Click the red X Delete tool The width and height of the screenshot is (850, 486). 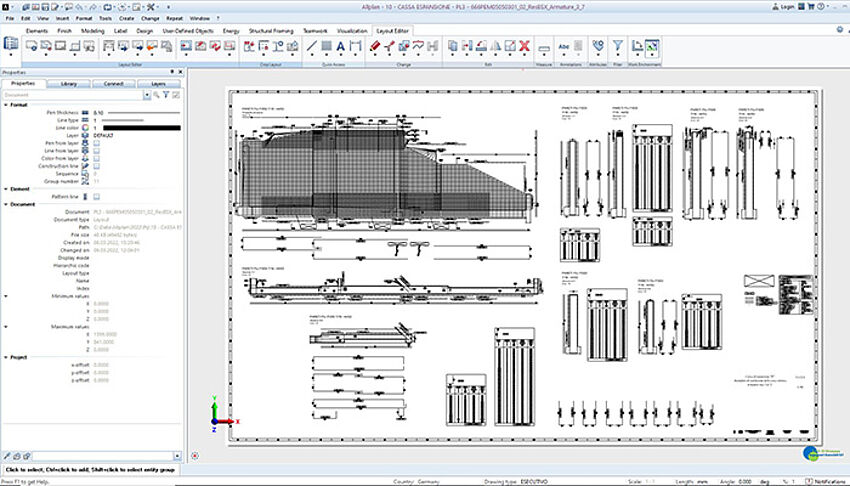(525, 46)
